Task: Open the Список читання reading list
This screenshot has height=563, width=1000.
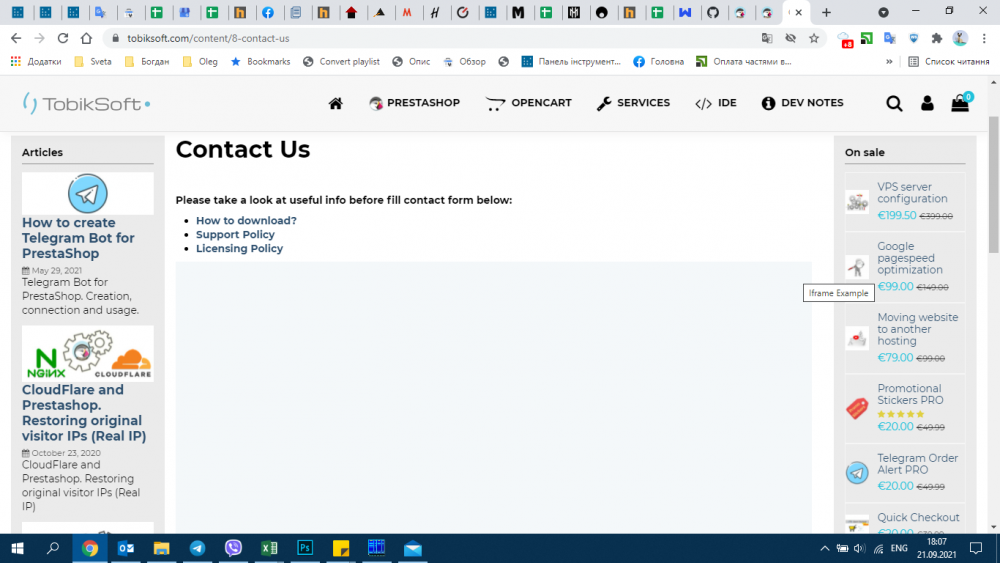Action: click(x=949, y=62)
